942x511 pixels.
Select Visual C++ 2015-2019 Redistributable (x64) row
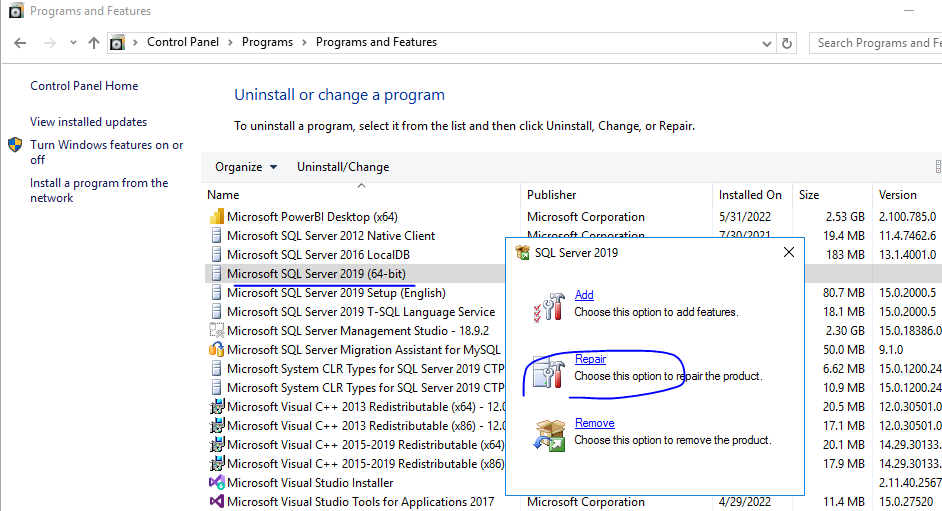click(356, 445)
